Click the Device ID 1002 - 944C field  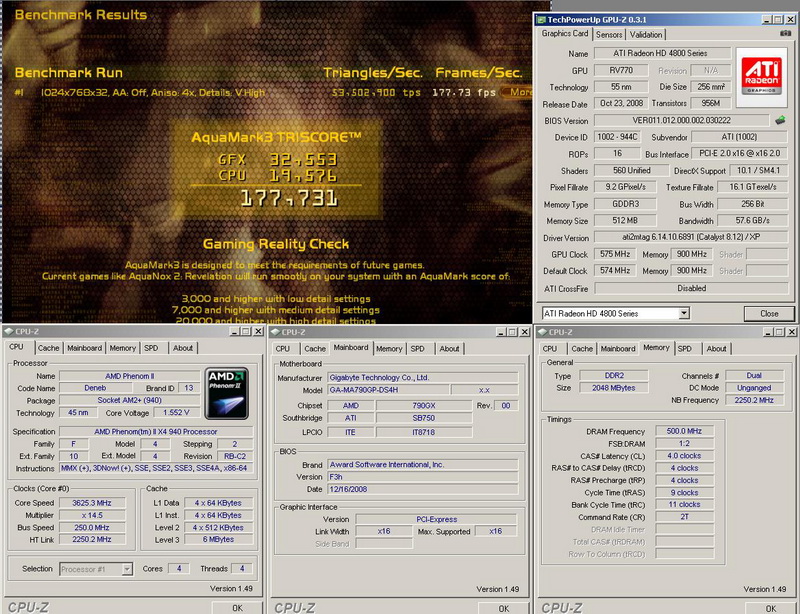click(617, 137)
